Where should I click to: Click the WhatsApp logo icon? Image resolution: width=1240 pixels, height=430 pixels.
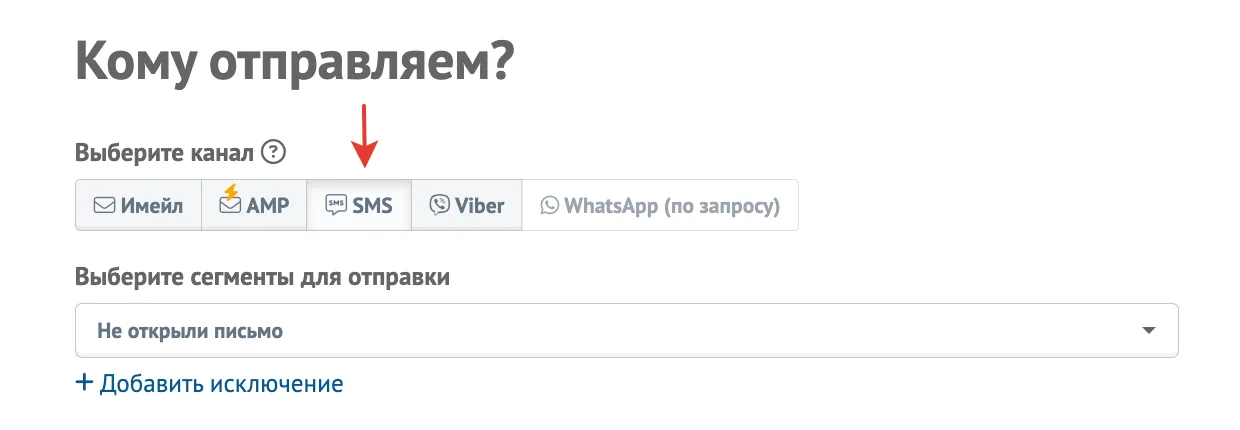(549, 206)
